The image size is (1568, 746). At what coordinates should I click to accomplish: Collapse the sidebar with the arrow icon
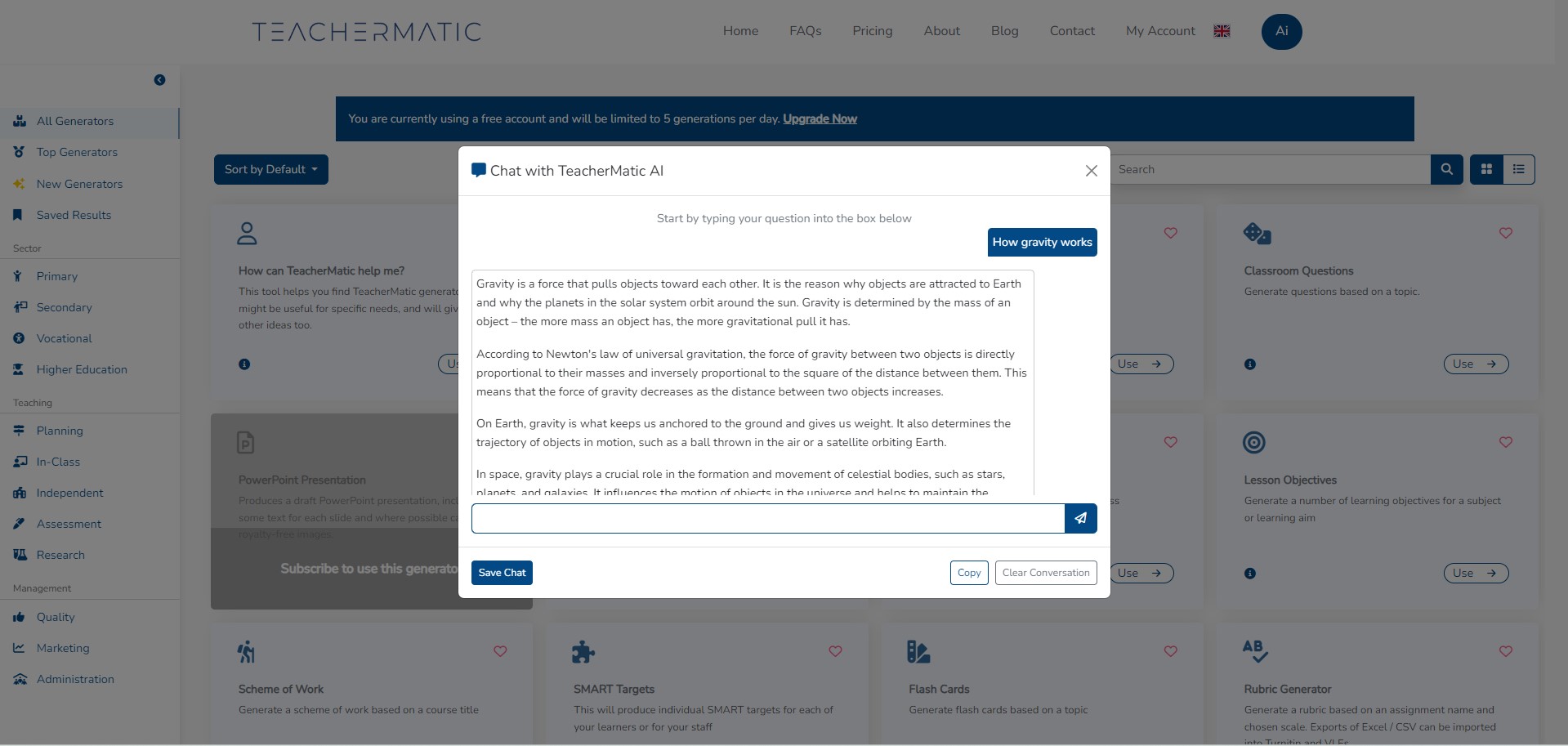coord(159,80)
